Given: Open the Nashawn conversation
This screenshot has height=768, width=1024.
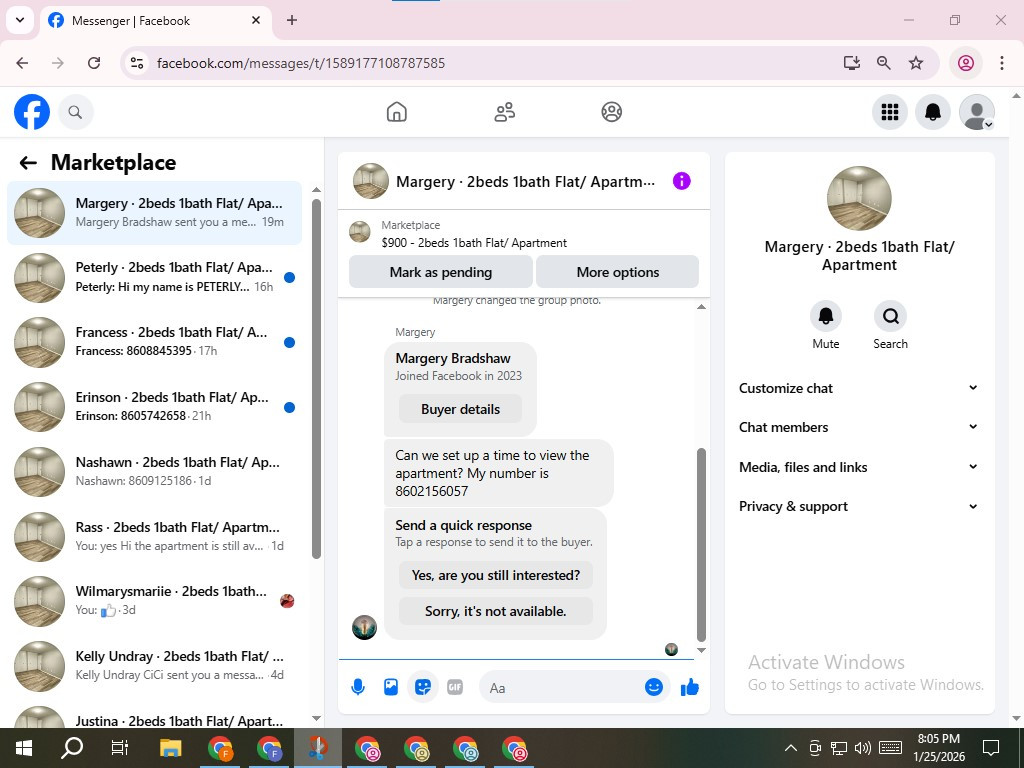Looking at the screenshot, I should [155, 472].
